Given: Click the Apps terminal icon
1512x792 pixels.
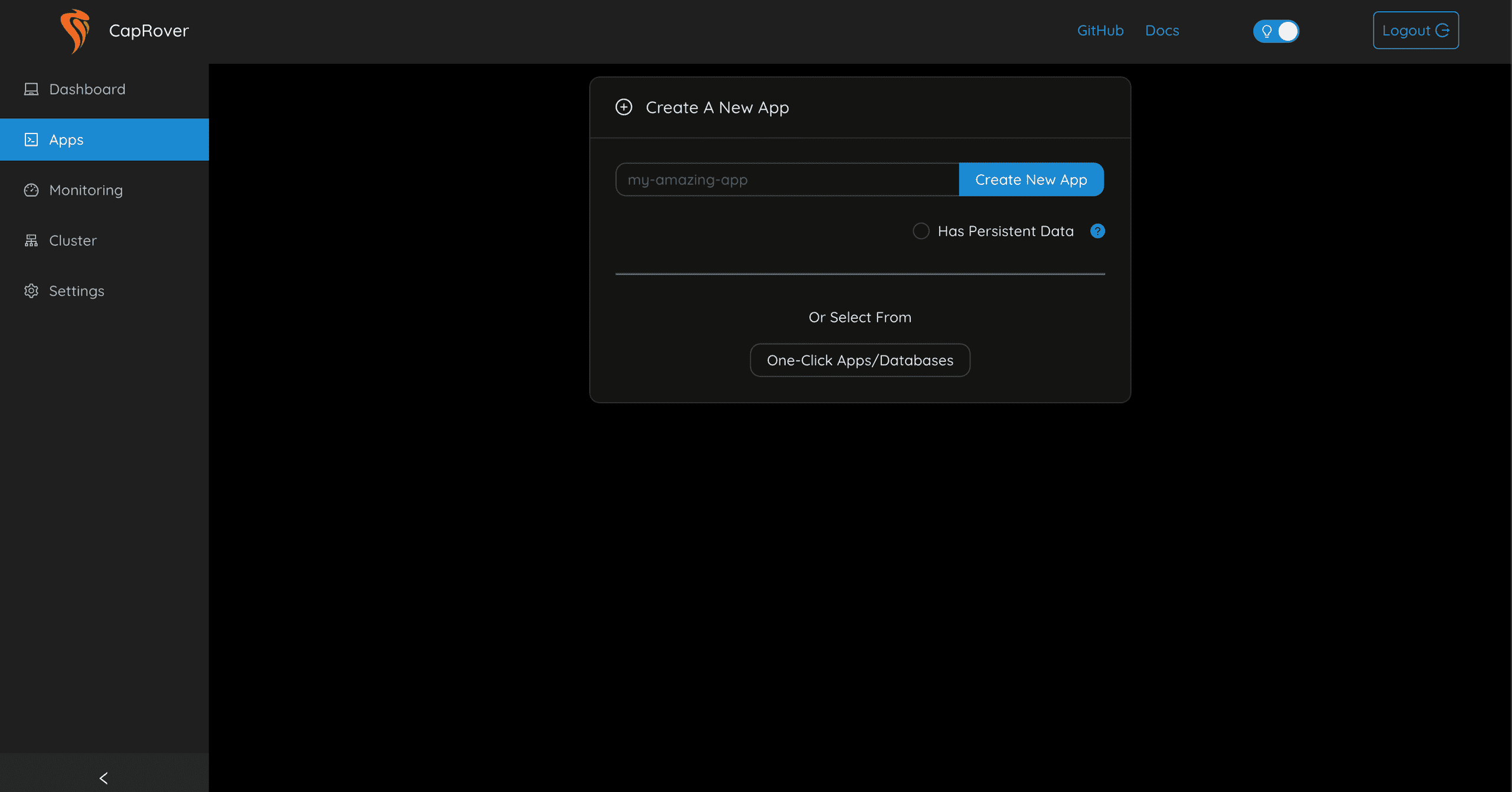Looking at the screenshot, I should pyautogui.click(x=31, y=139).
